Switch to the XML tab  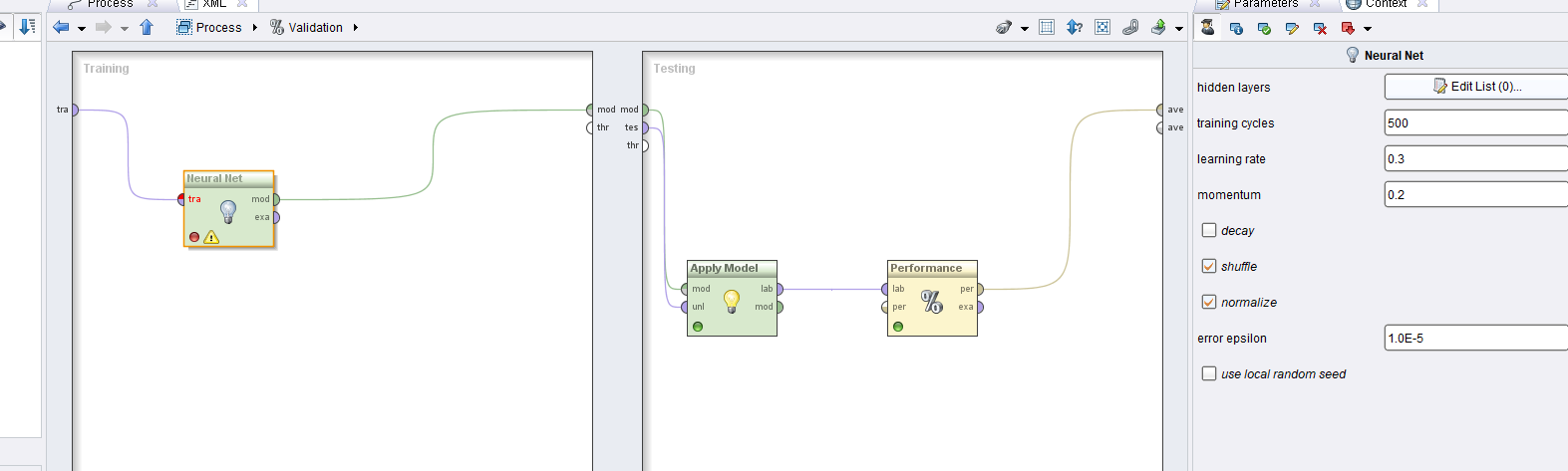tap(214, 4)
